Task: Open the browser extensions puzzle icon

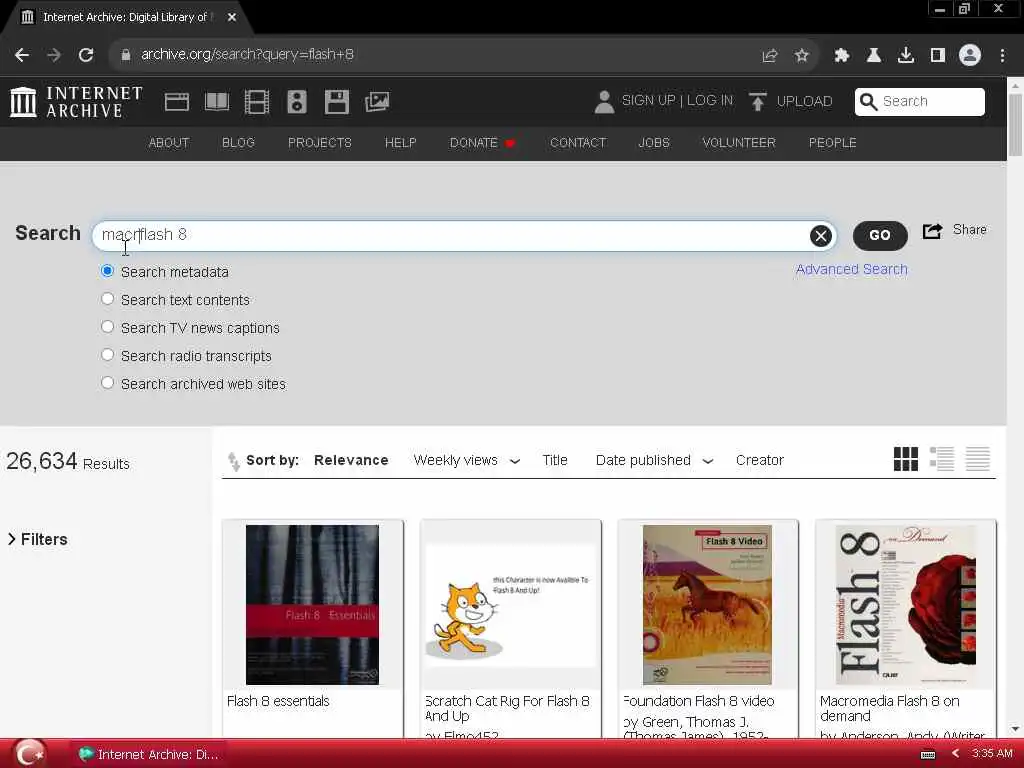Action: pyautogui.click(x=842, y=56)
